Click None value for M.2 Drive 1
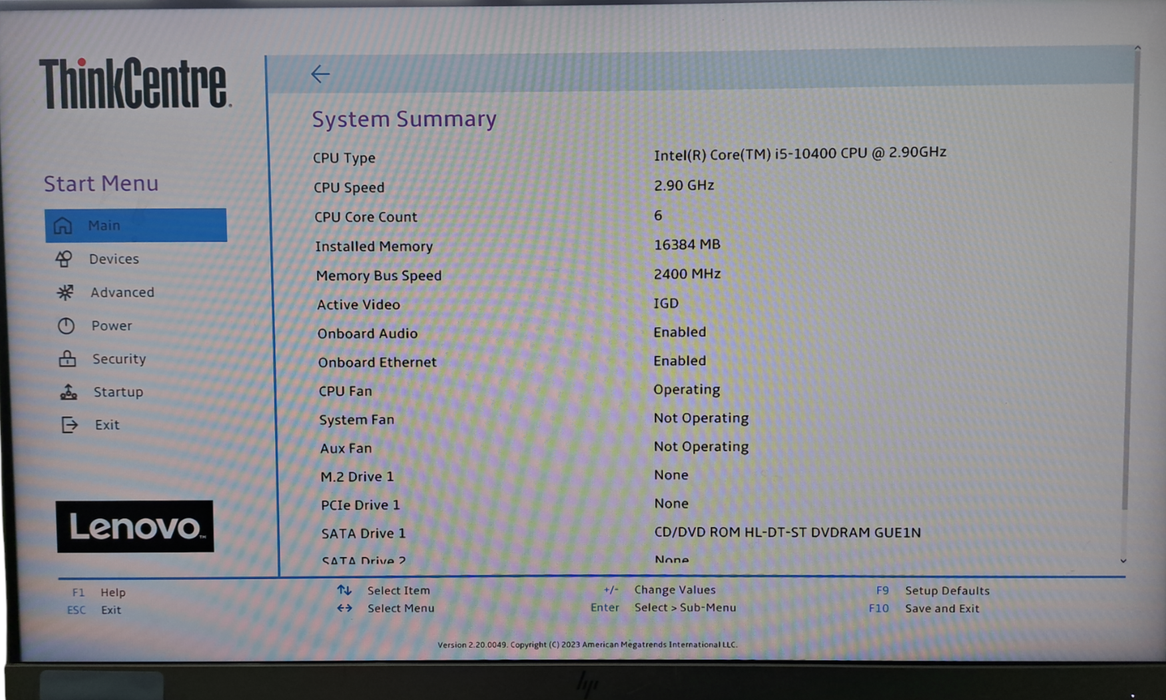The width and height of the screenshot is (1166, 700). pyautogui.click(x=671, y=475)
